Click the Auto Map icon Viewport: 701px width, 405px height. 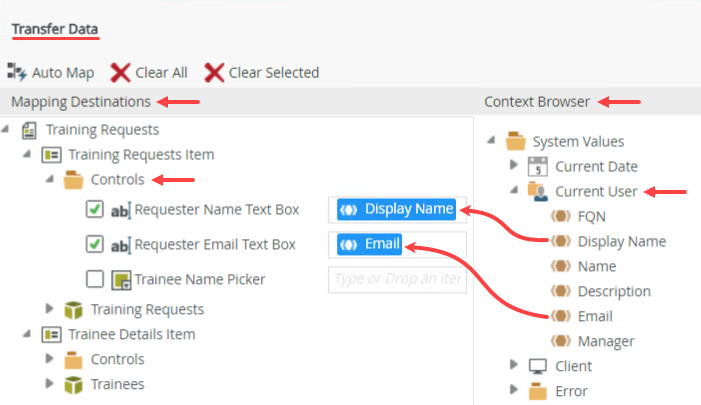tap(17, 72)
